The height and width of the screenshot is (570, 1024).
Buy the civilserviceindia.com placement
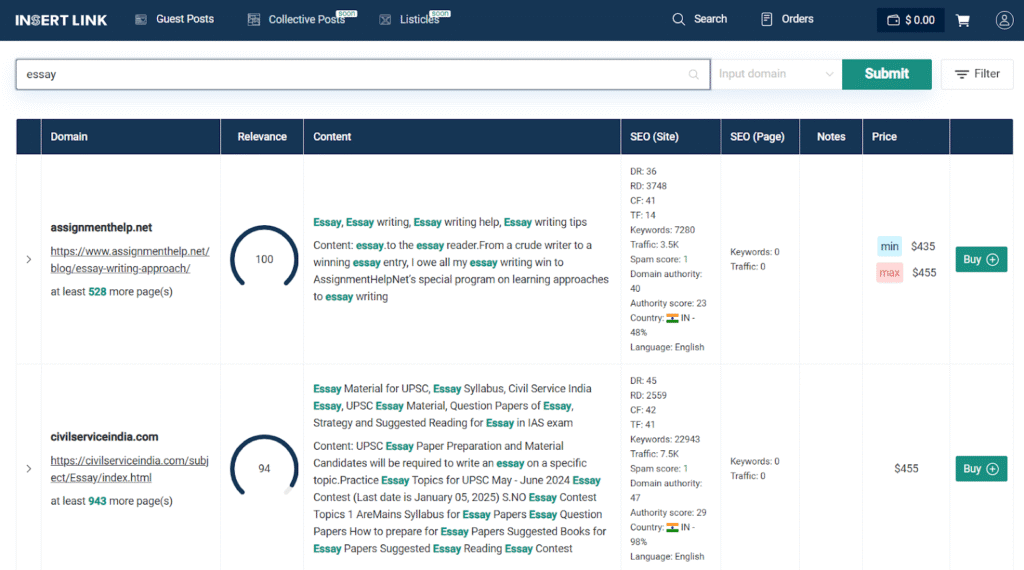click(x=981, y=469)
